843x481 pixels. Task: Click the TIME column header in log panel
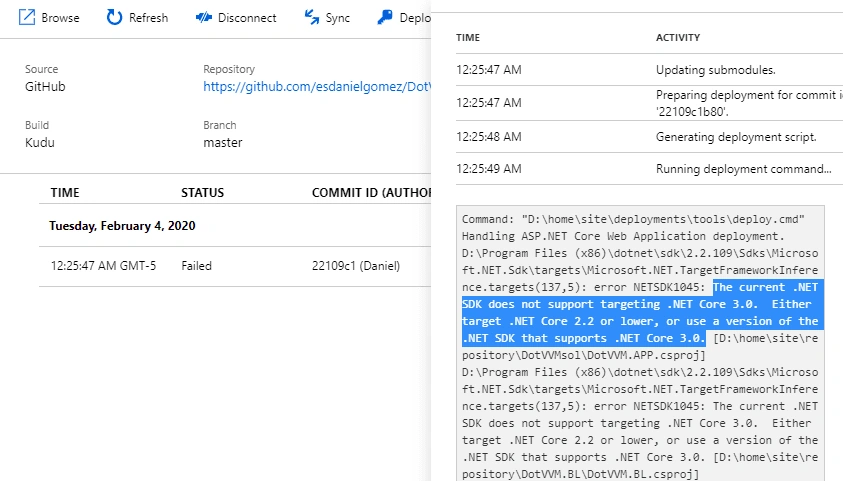(x=468, y=38)
